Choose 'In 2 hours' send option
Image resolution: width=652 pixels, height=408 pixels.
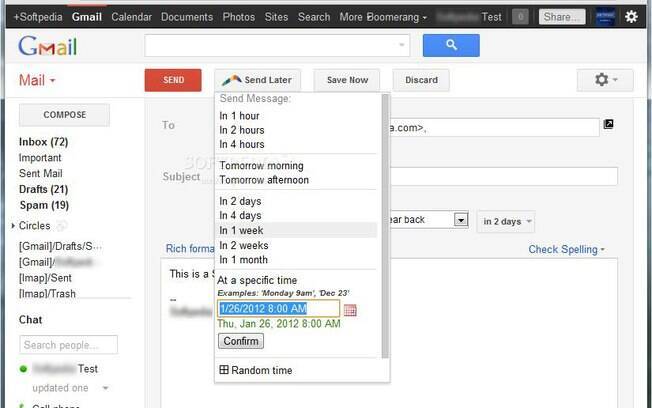pyautogui.click(x=242, y=130)
